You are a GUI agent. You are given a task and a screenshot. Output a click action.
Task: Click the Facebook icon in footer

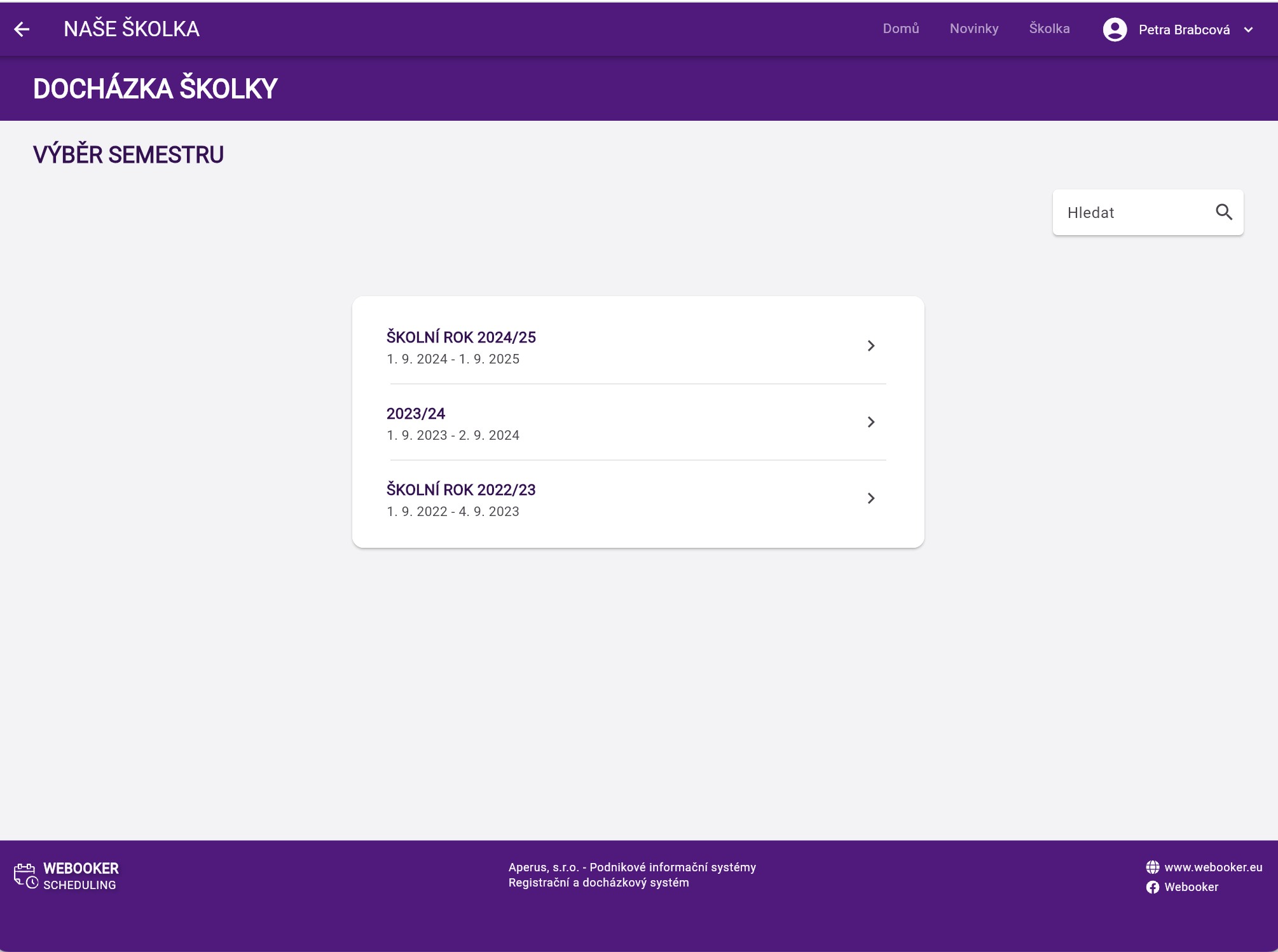(1152, 887)
